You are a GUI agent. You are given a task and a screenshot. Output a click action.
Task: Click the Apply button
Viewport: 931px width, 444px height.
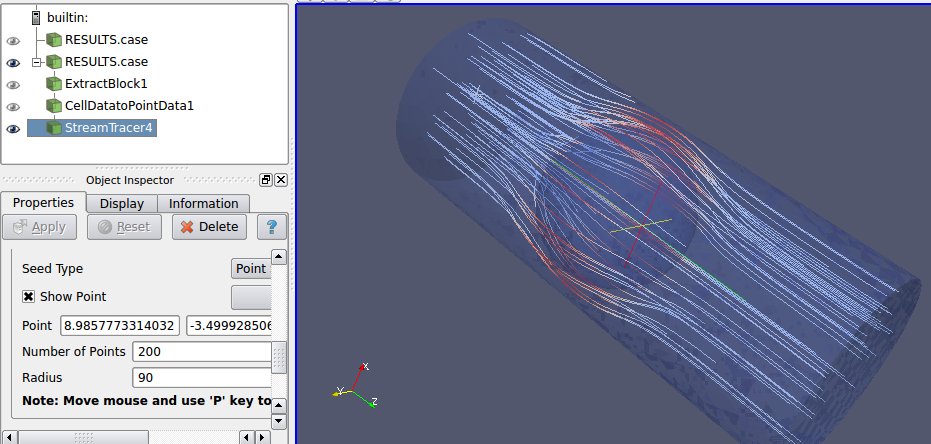tap(39, 227)
